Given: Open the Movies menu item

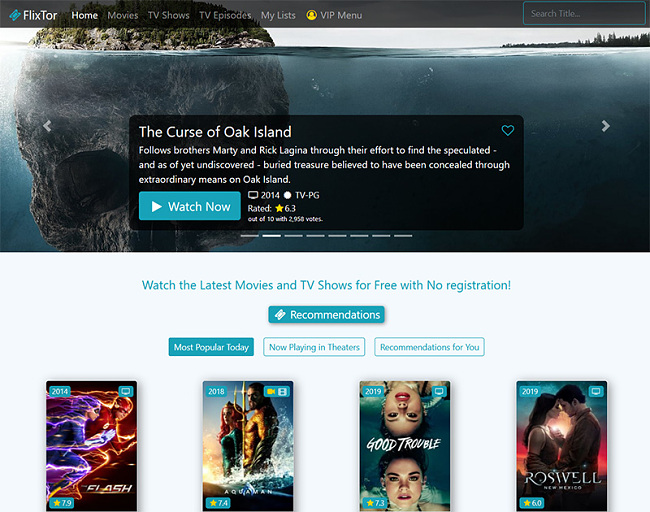Looking at the screenshot, I should click(123, 15).
